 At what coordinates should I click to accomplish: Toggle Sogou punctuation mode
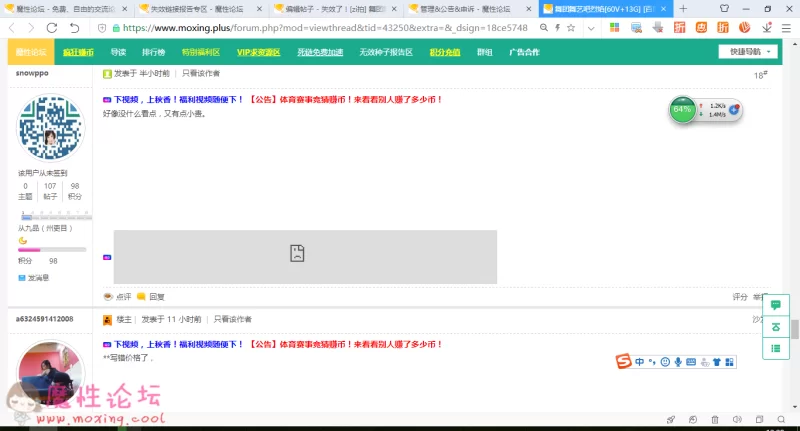click(651, 361)
